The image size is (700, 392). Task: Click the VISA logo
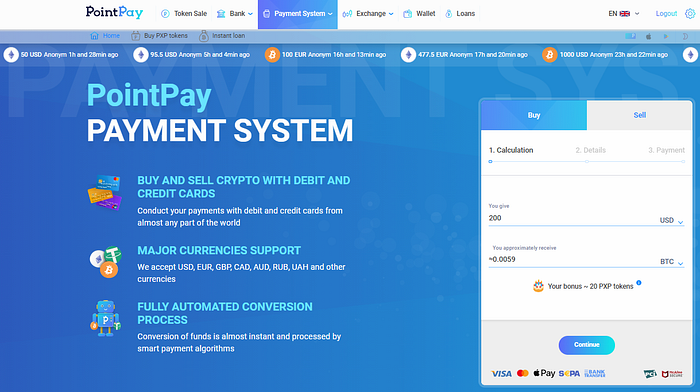pos(501,374)
